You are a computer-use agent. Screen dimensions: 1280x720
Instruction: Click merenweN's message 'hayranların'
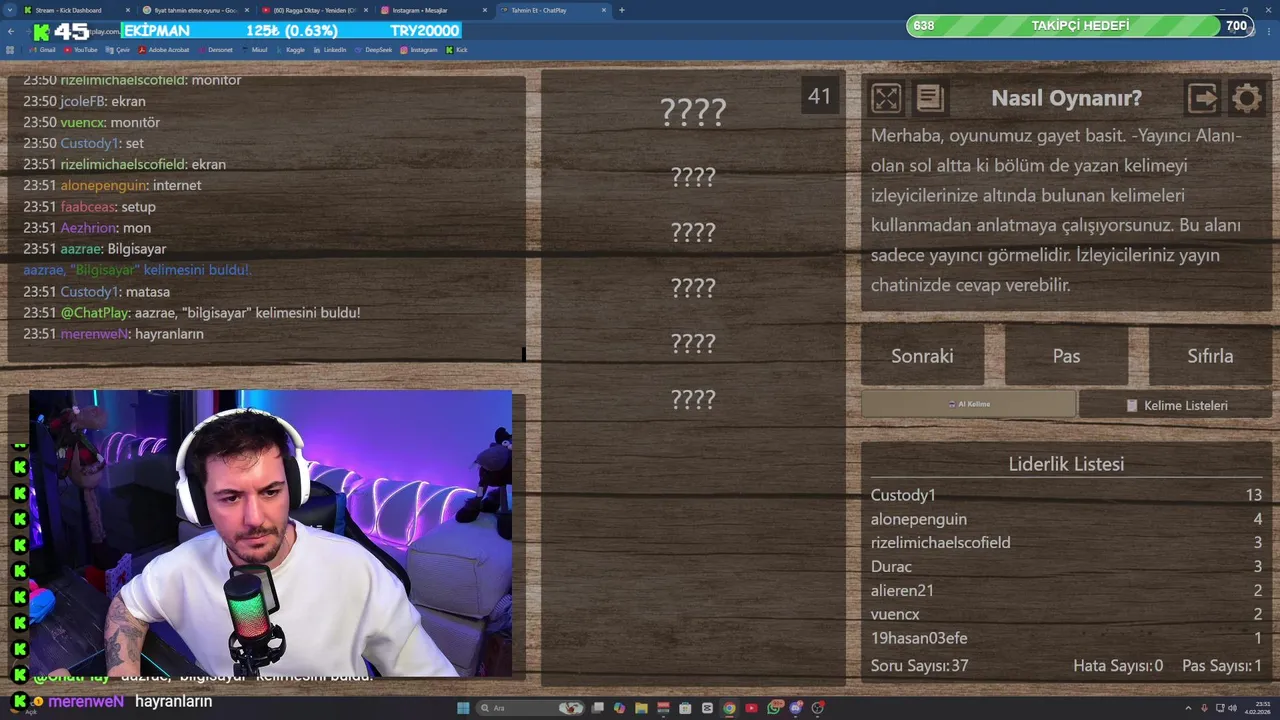click(x=113, y=334)
